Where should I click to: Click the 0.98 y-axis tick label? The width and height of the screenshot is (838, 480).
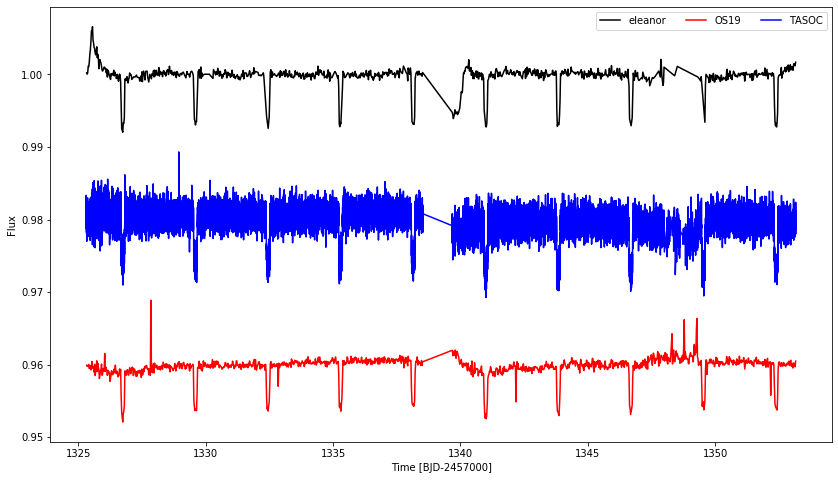(x=32, y=220)
